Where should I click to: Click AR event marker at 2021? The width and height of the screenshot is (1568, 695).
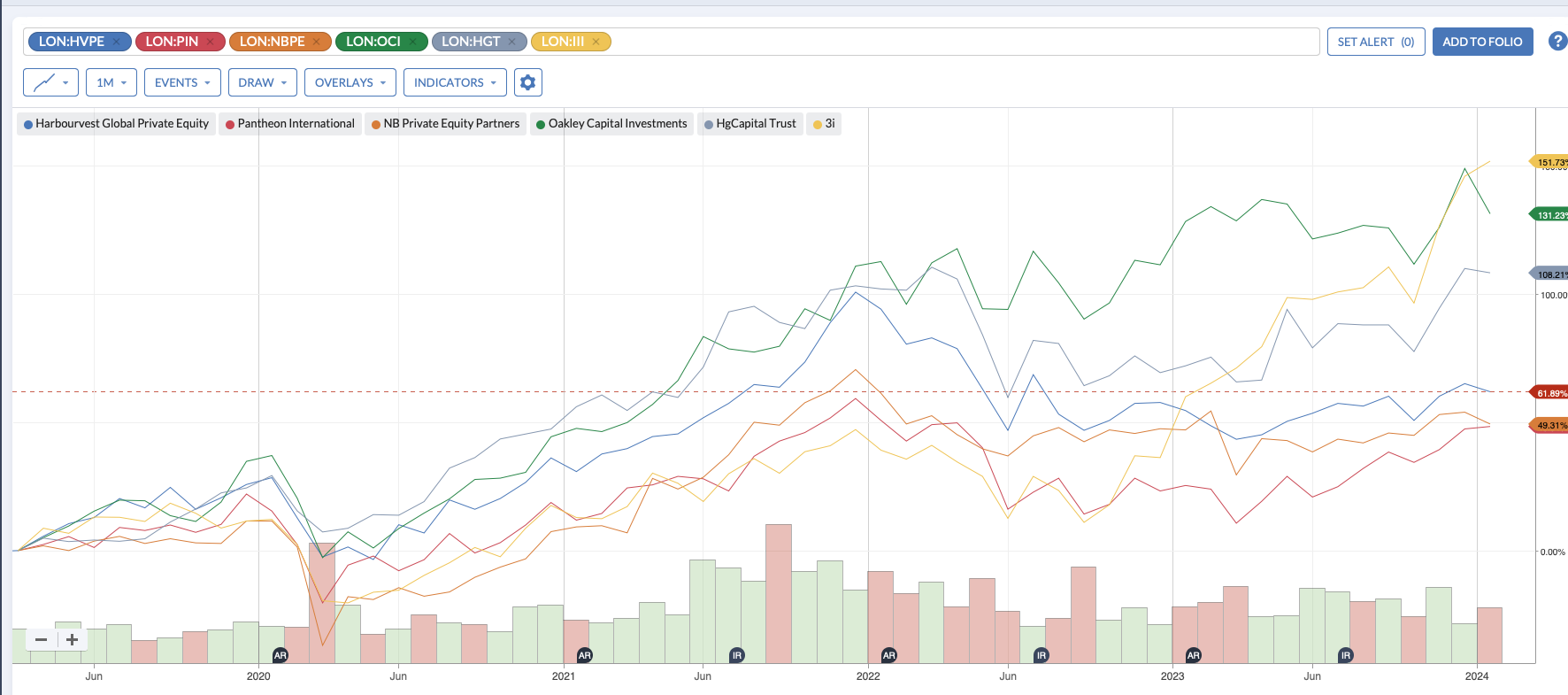pyautogui.click(x=584, y=655)
